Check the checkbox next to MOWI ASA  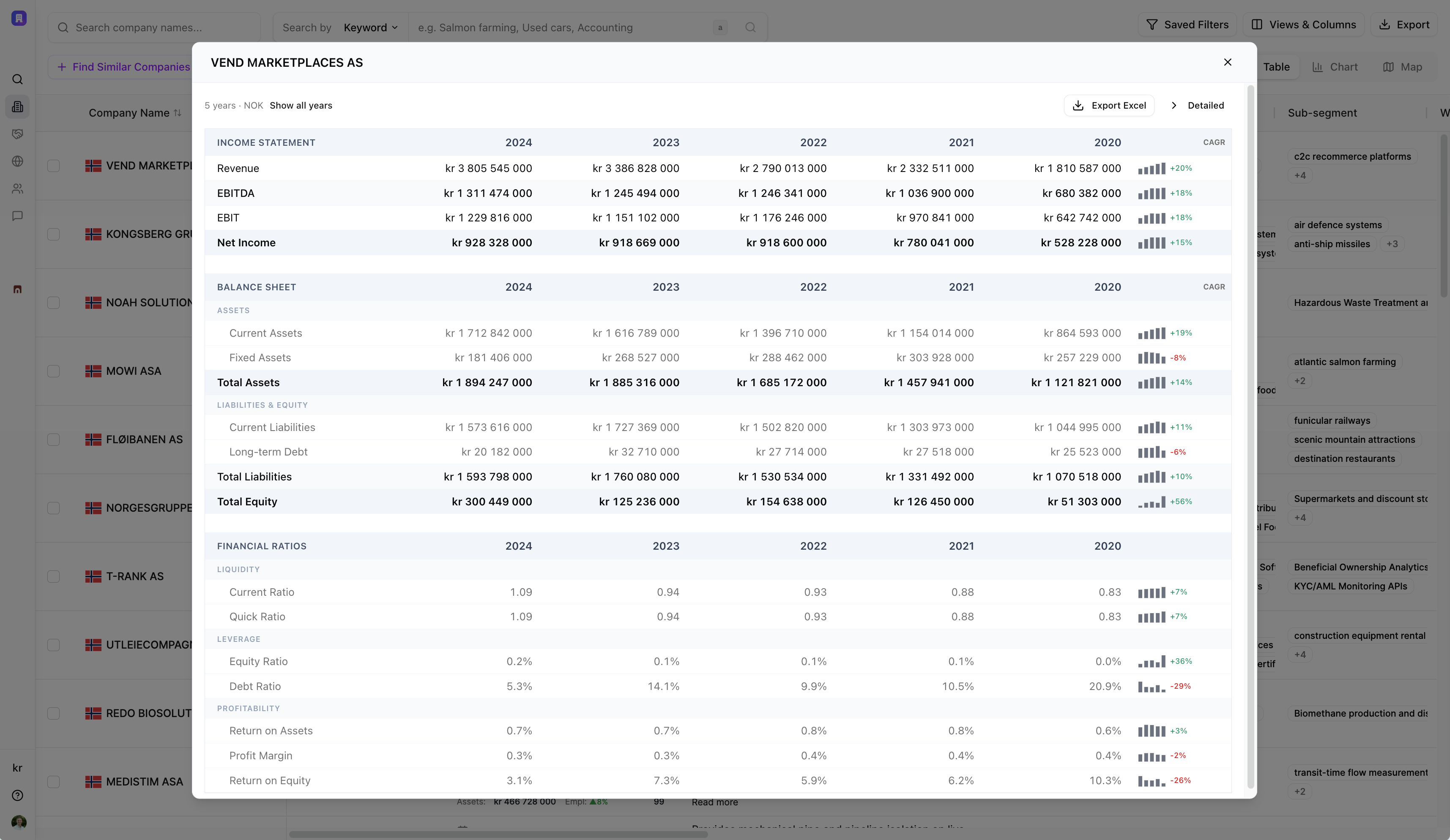[x=54, y=371]
